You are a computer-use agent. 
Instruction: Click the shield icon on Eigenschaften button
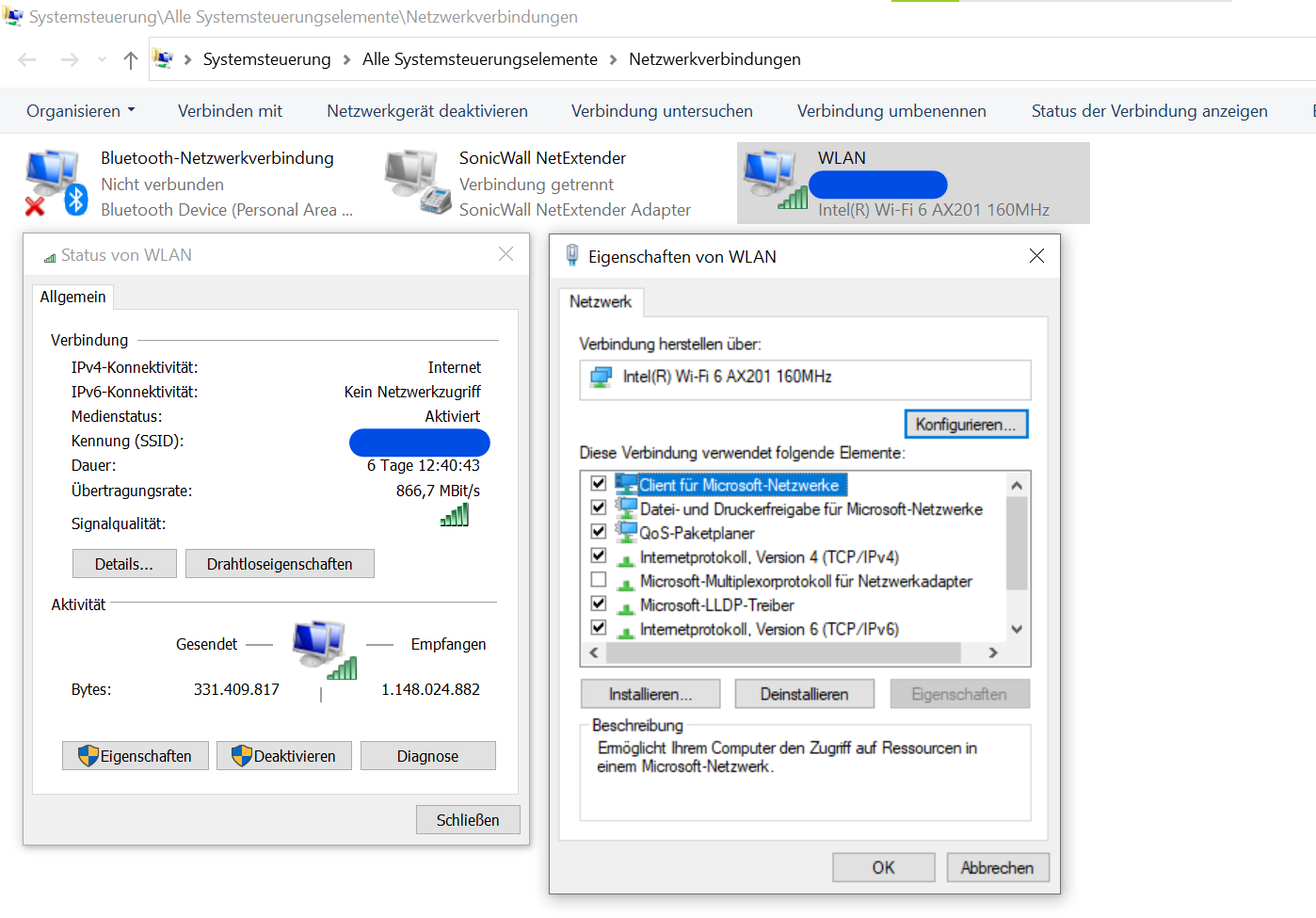point(88,755)
